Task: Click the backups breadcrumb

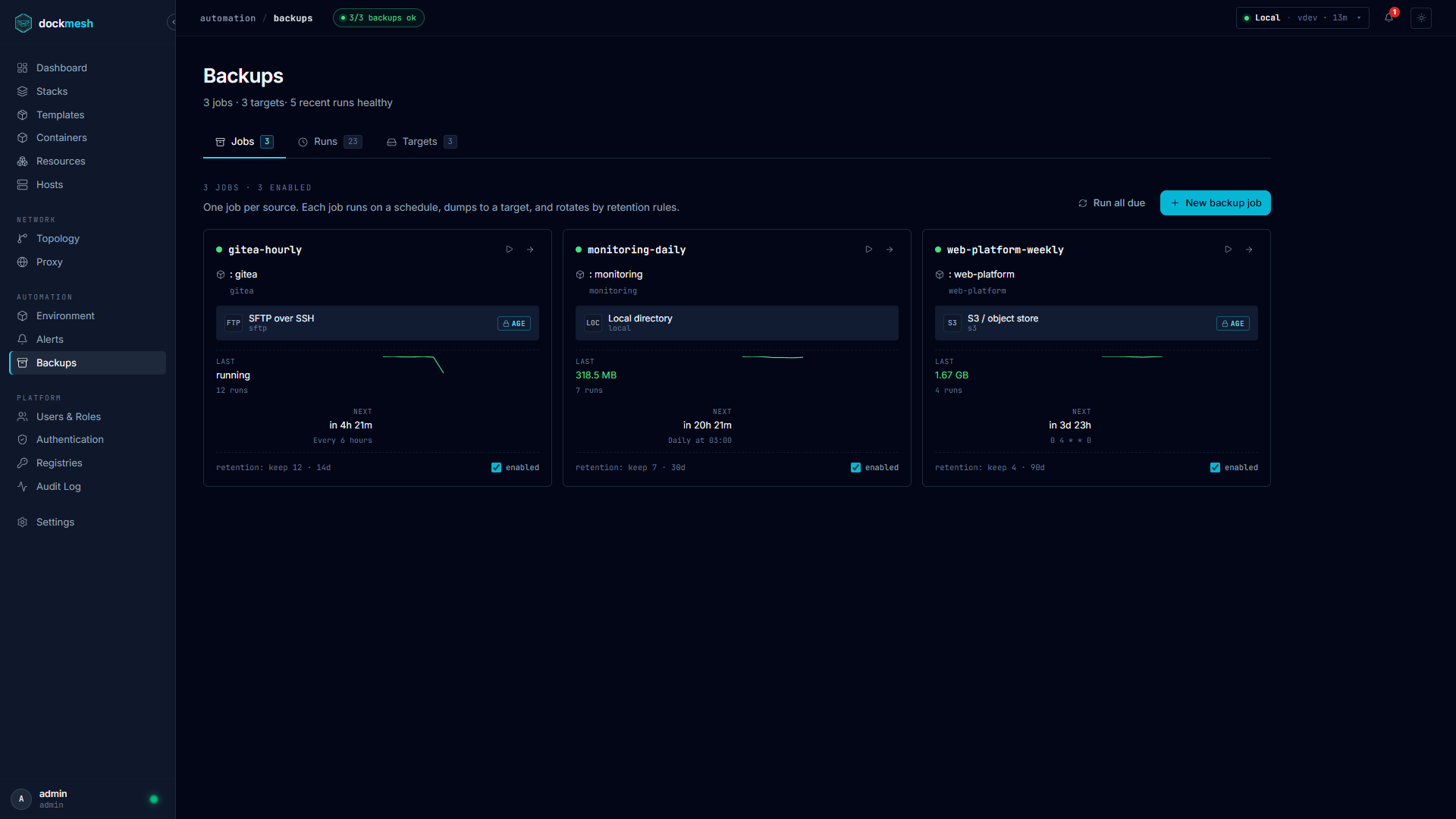Action: 293,18
